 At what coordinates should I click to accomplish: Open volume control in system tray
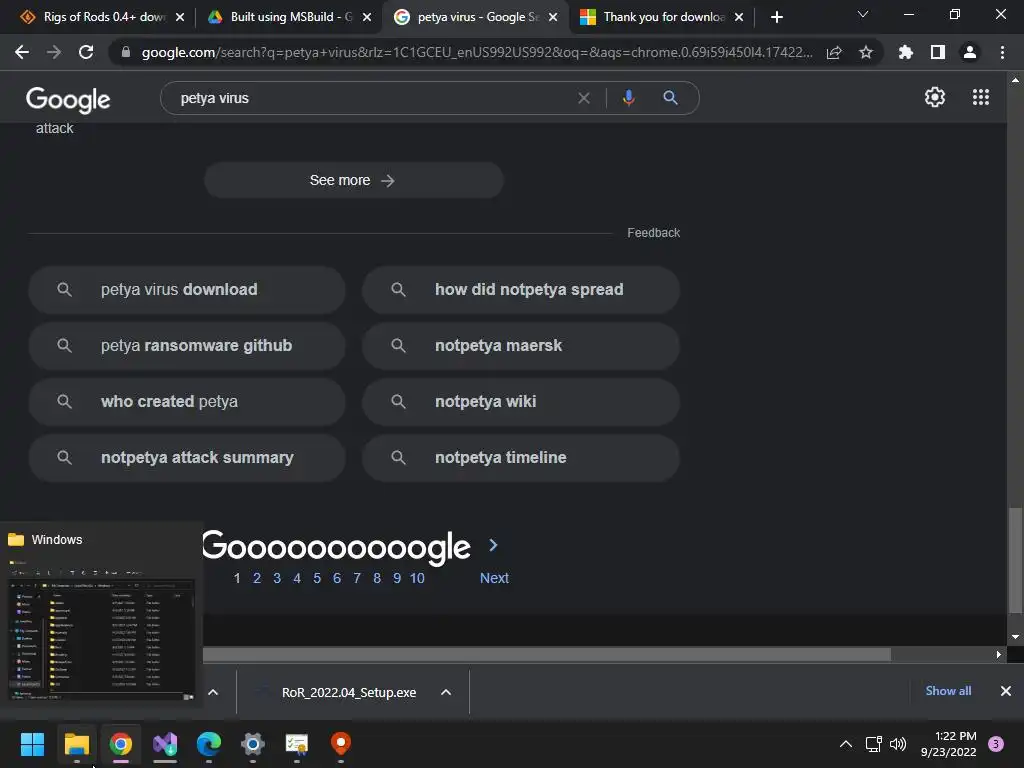coord(898,744)
